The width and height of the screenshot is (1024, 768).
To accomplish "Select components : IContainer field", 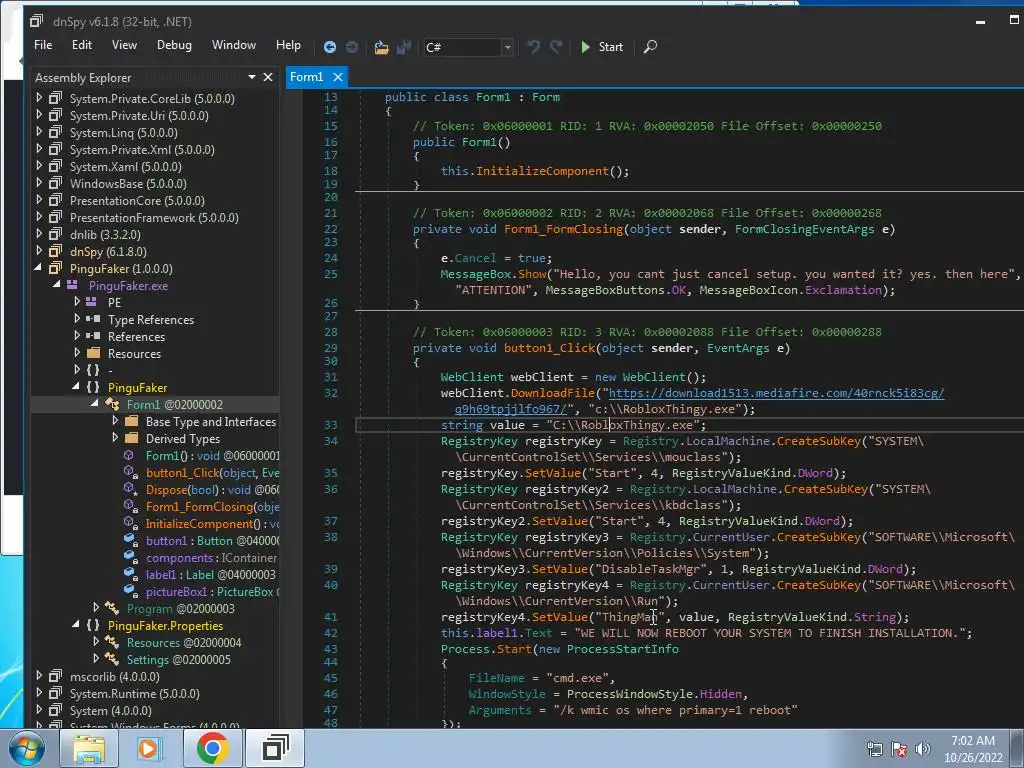I will click(212, 558).
